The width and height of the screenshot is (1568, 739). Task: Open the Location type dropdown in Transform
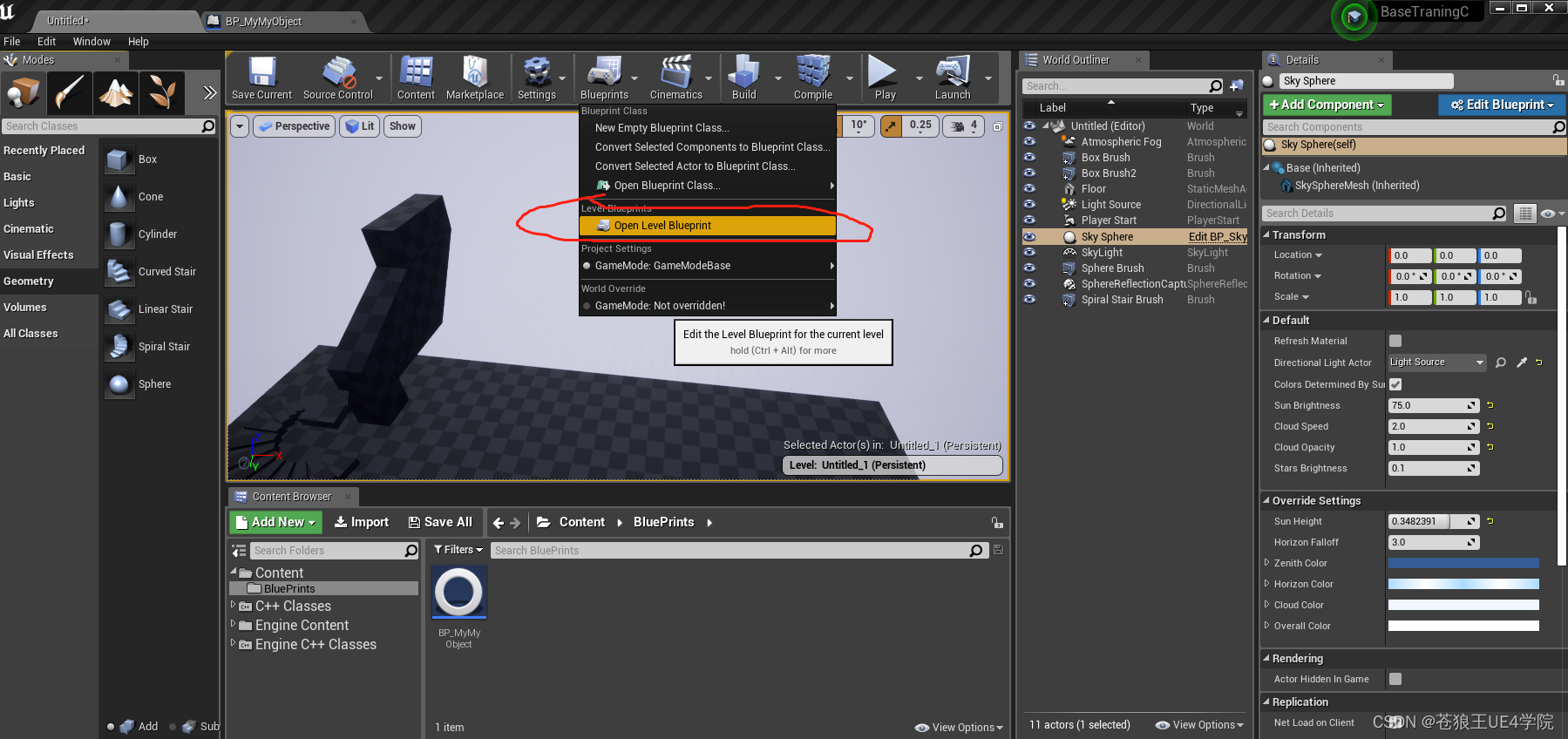click(1298, 255)
